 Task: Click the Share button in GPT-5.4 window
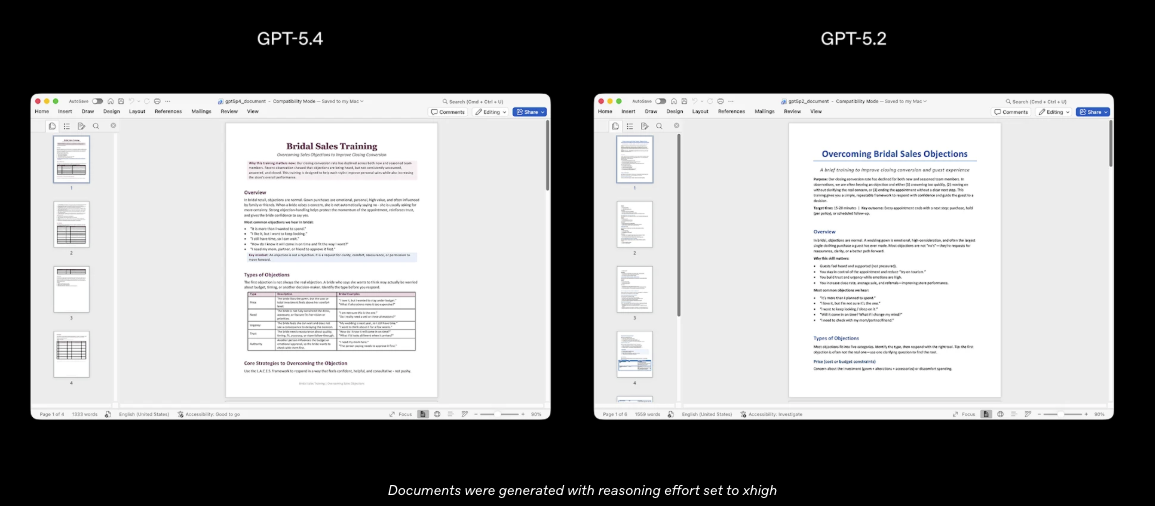click(530, 112)
